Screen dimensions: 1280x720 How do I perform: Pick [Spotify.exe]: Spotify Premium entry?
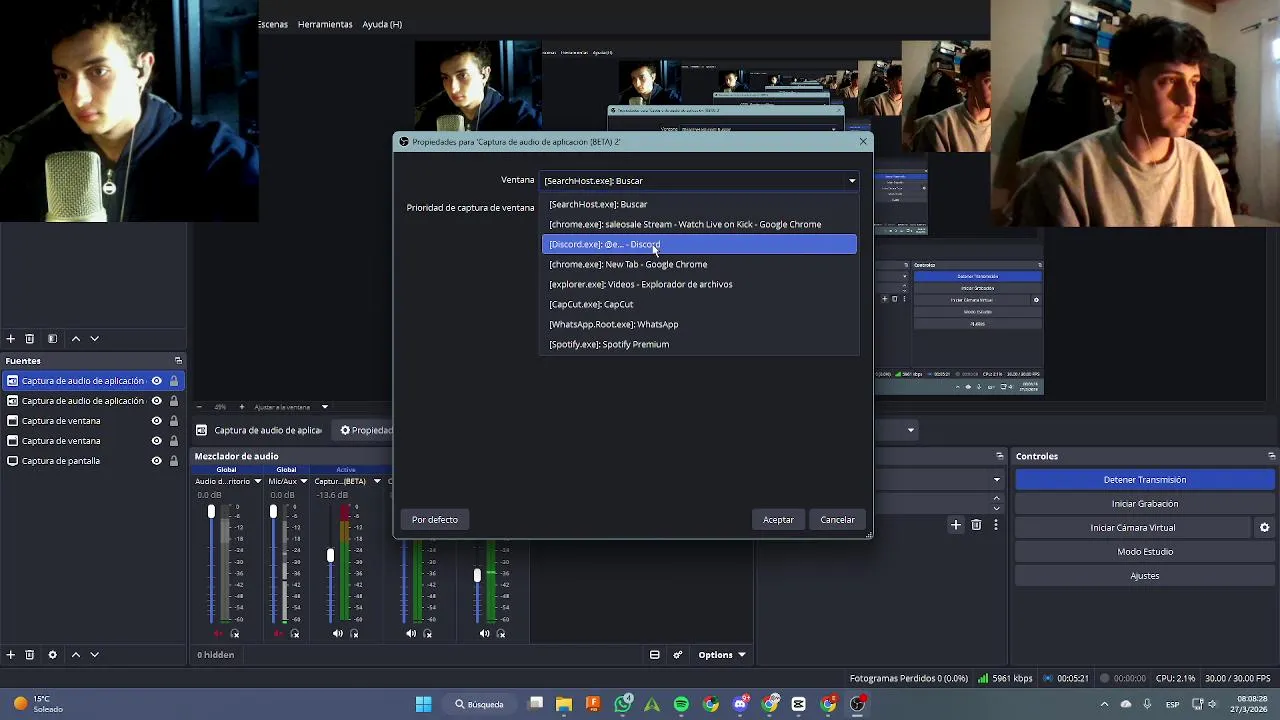click(699, 344)
